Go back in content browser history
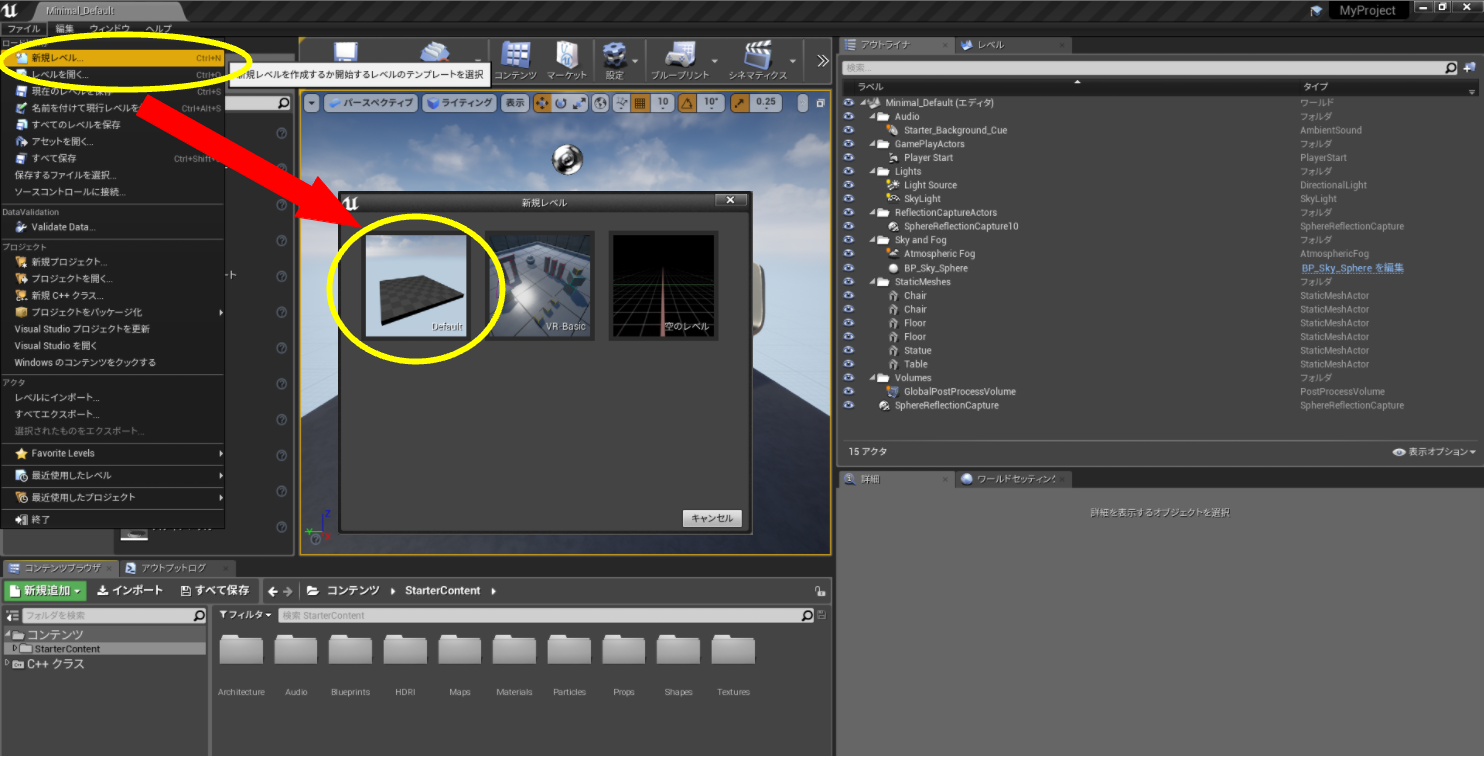The width and height of the screenshot is (1484, 757). pyautogui.click(x=272, y=591)
